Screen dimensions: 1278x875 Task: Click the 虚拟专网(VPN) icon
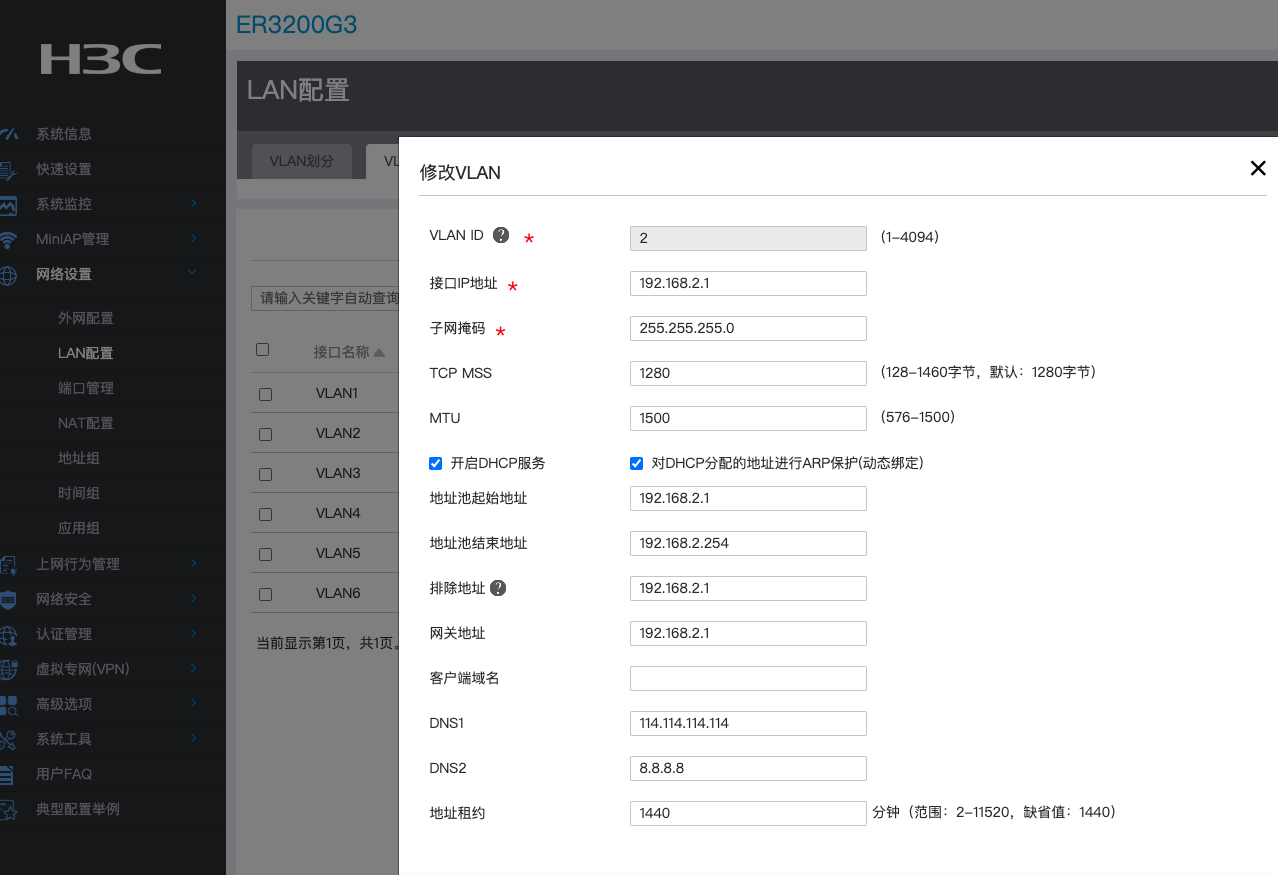click(x=8, y=670)
